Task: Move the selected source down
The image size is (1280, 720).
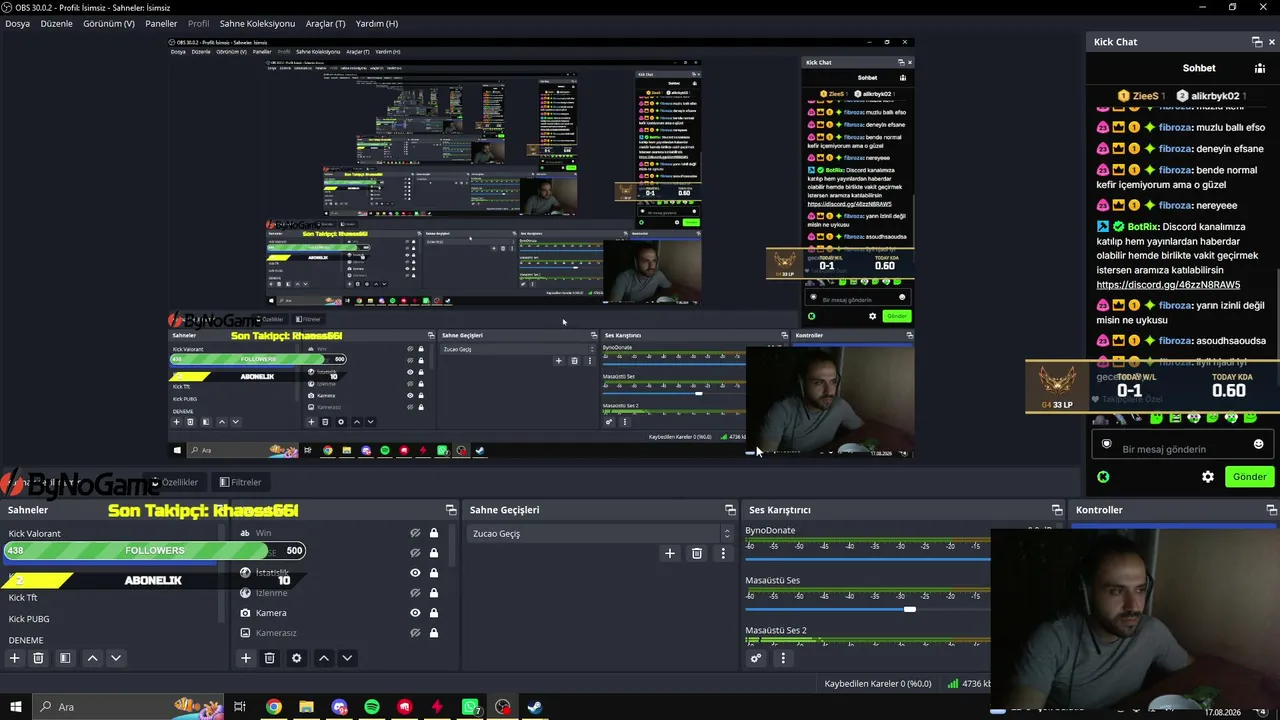Action: [347, 658]
